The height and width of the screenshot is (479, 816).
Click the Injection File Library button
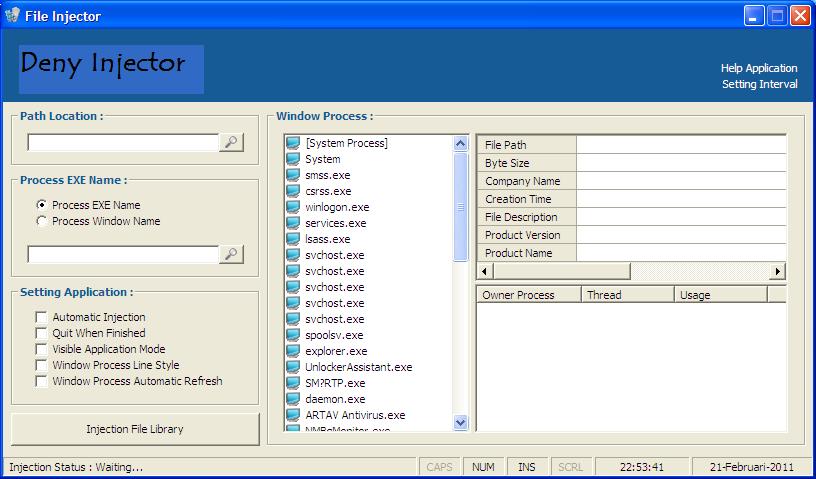[135, 430]
